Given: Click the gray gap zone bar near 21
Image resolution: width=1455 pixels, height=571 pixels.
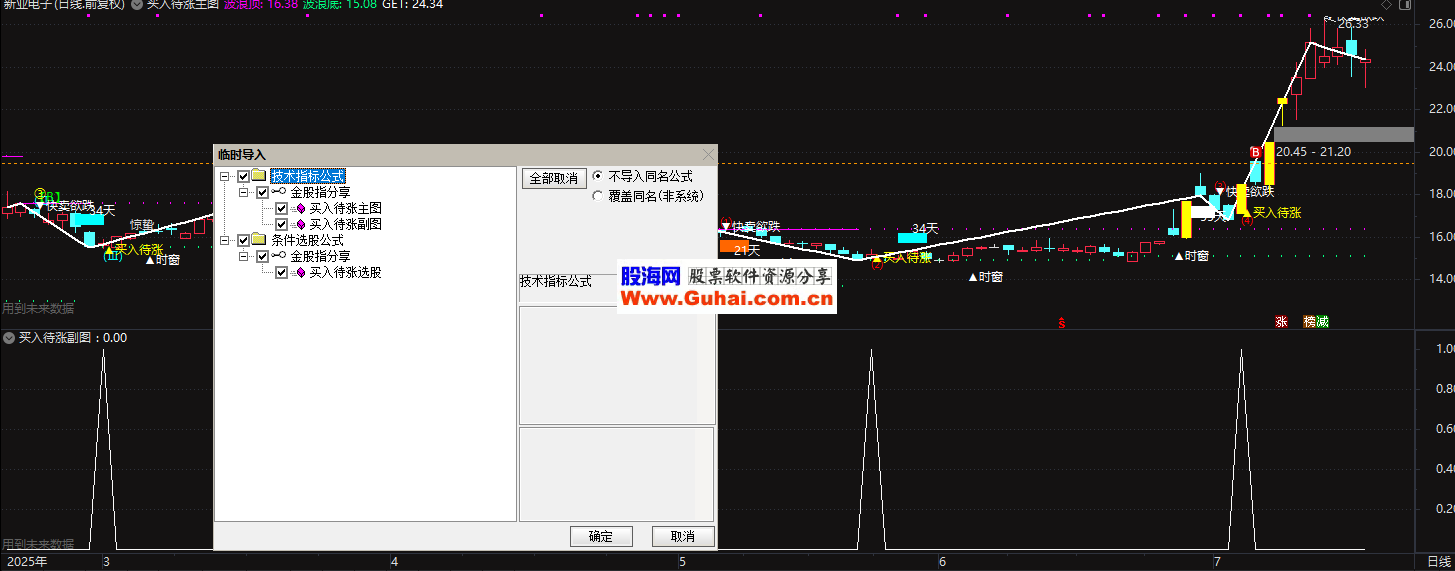Looking at the screenshot, I should click(x=1344, y=134).
